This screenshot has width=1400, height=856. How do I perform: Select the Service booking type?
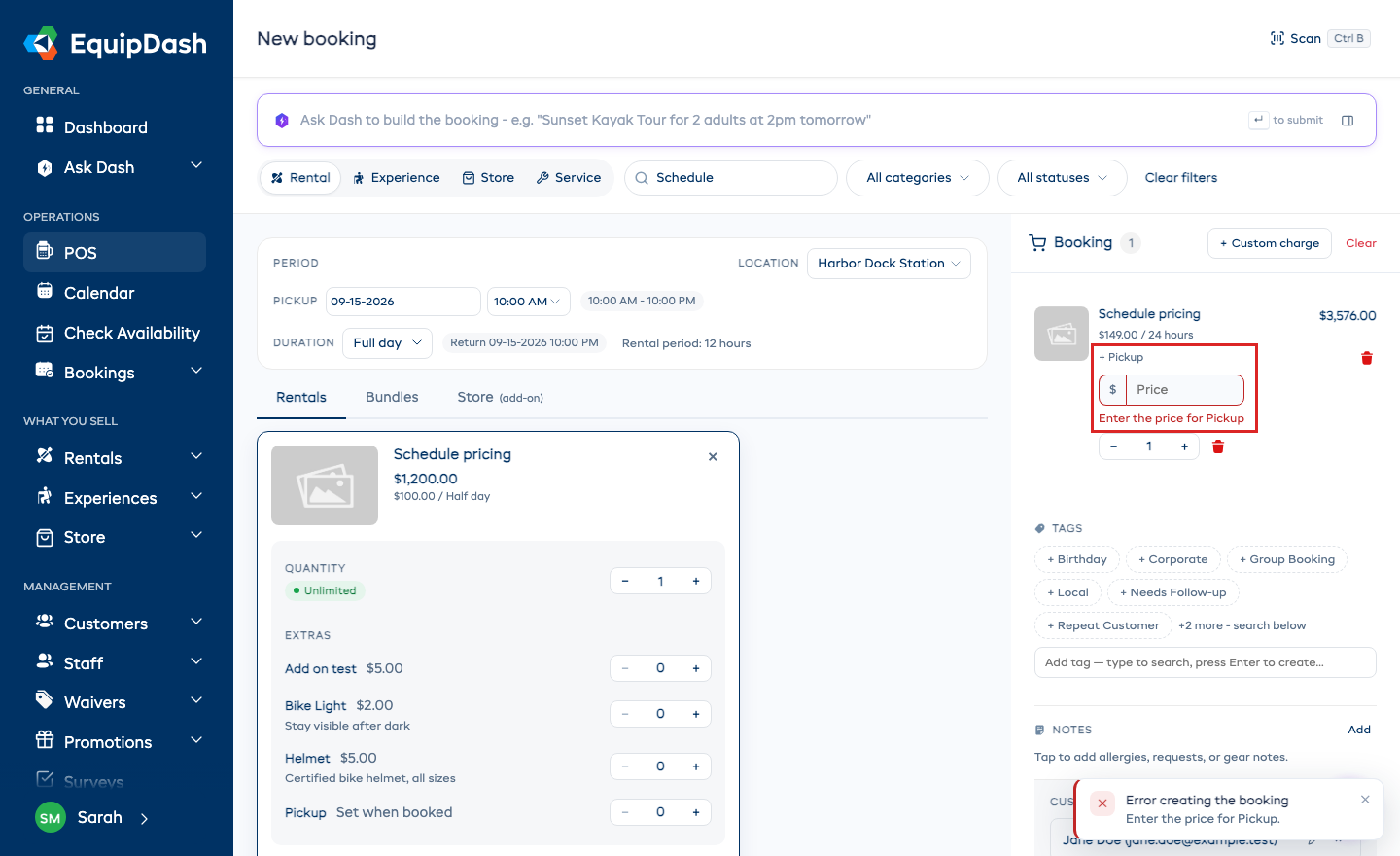coord(569,178)
